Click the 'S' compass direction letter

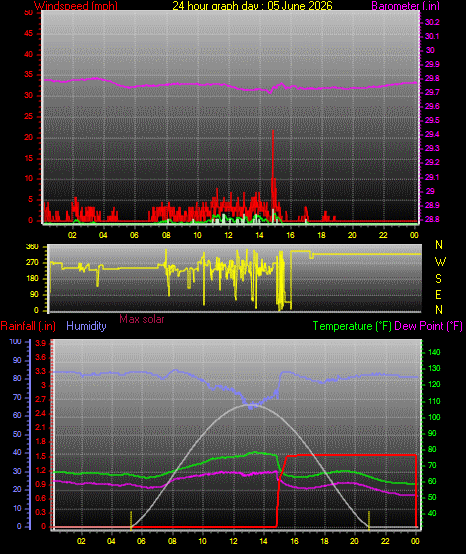click(438, 279)
